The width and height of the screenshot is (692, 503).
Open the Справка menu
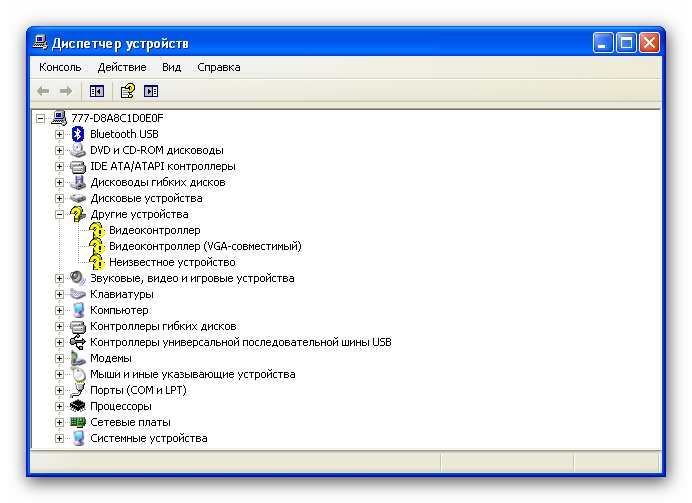[219, 68]
